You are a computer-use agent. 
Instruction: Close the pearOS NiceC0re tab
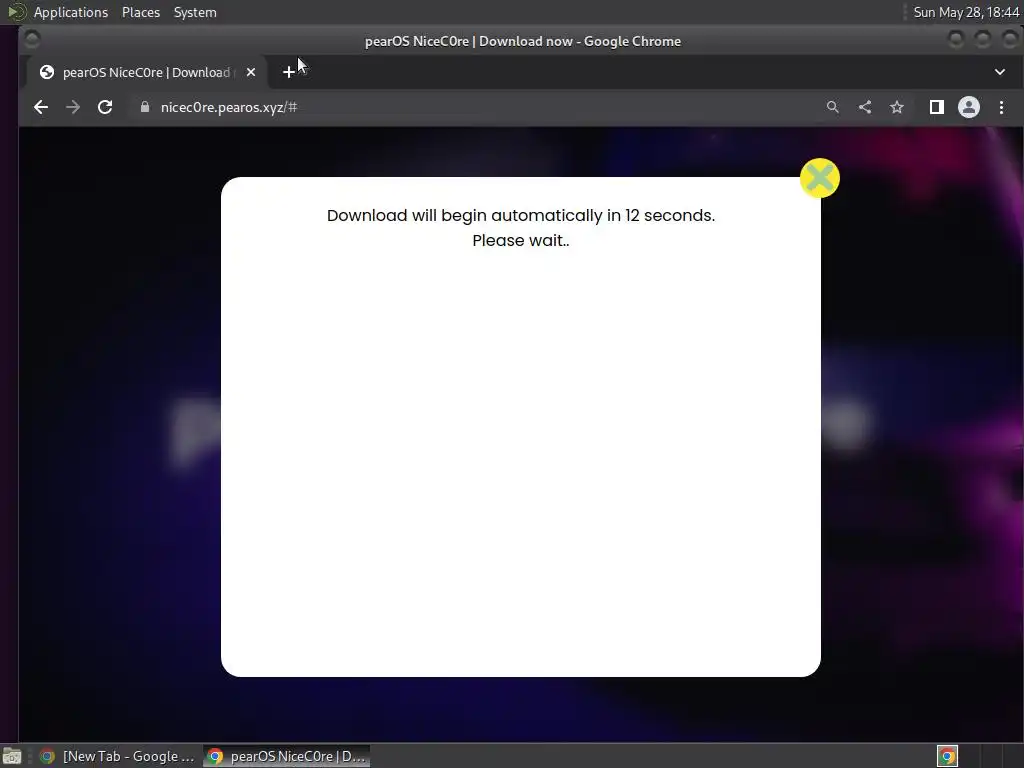click(x=251, y=72)
